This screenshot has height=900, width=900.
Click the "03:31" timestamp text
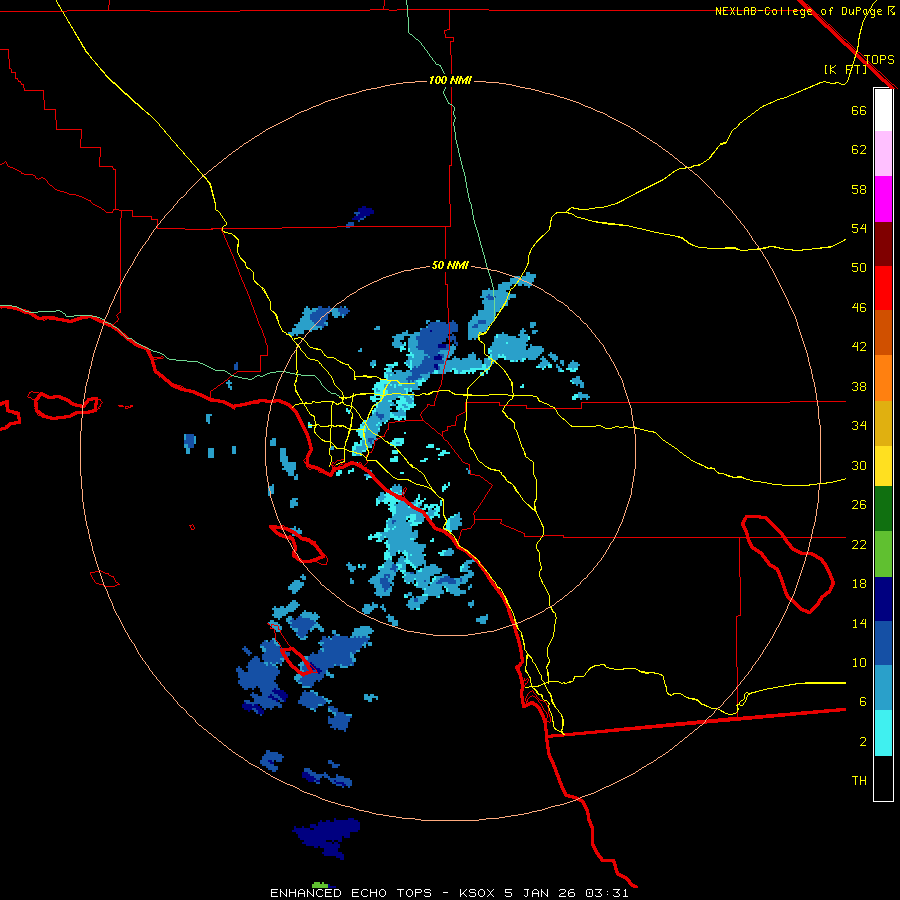607,893
